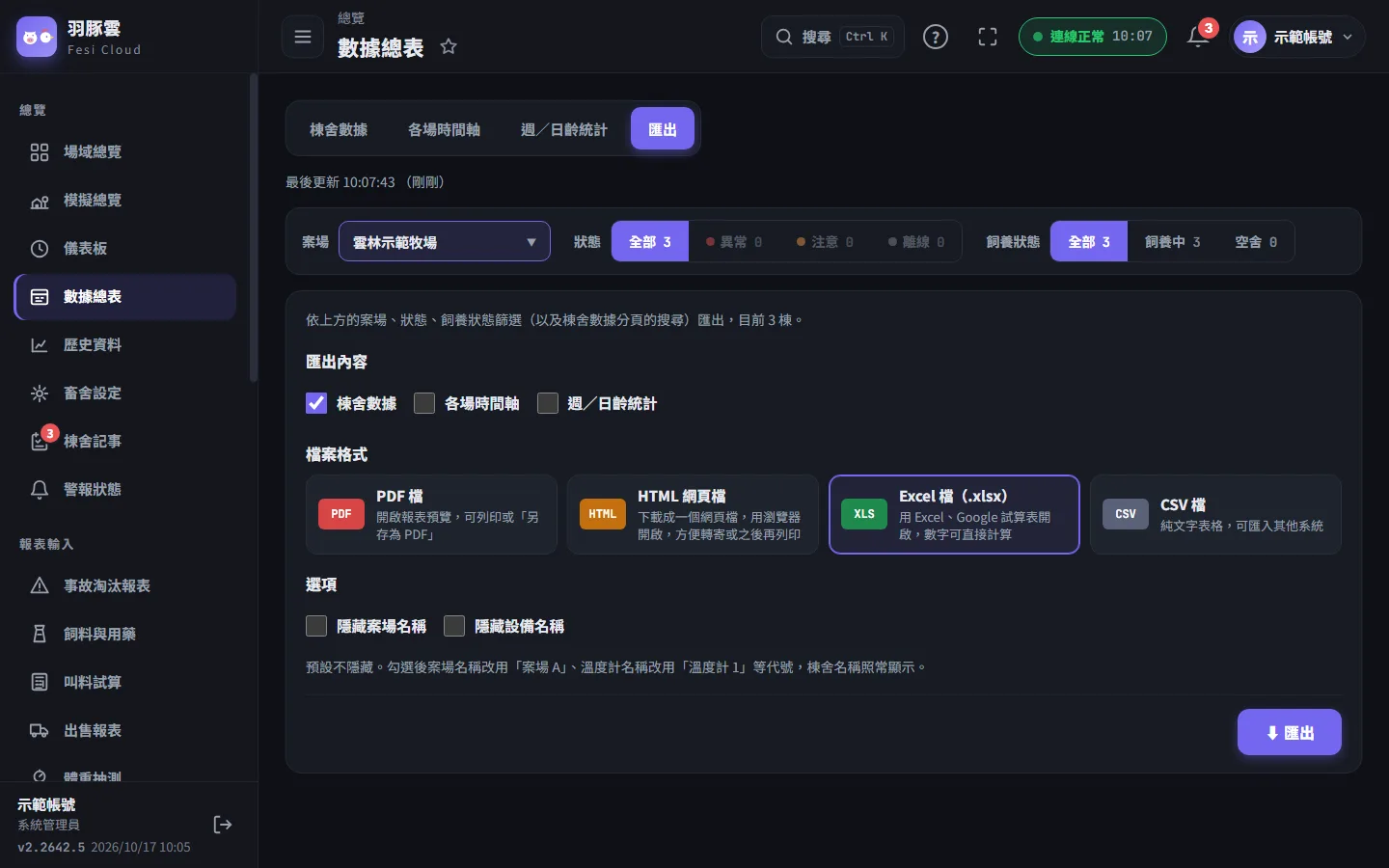Screen dimensions: 1389x868
Task: Check the 各場時間軸 export content checkbox
Action: tap(424, 403)
